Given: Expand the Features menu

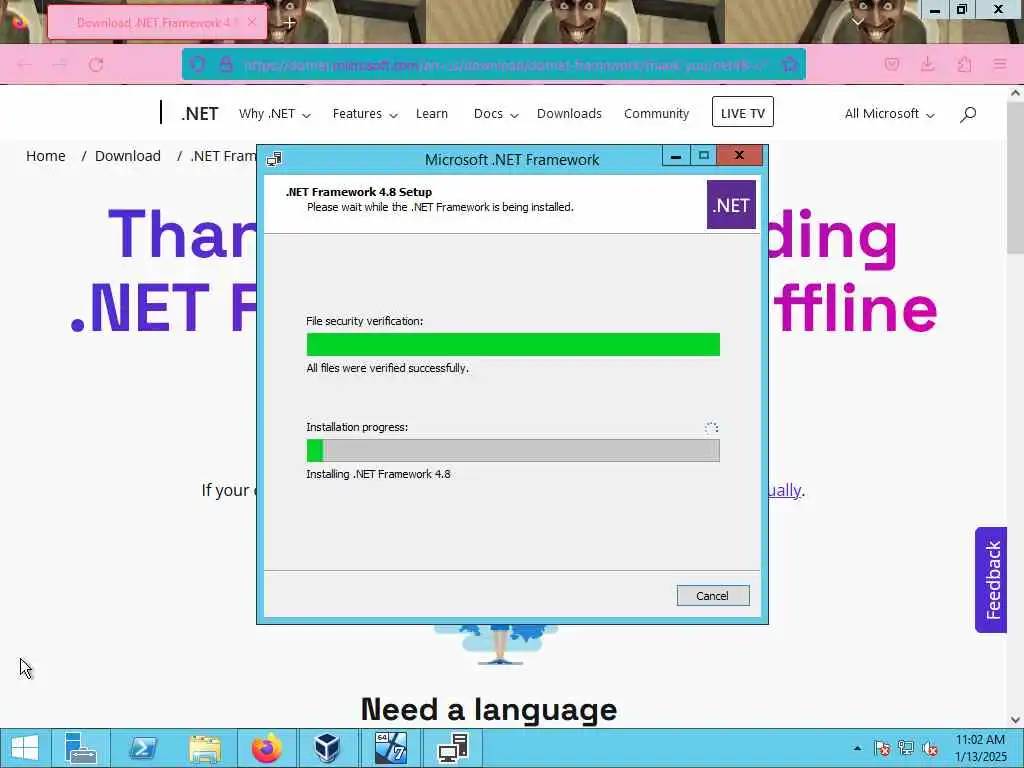Looking at the screenshot, I should [x=364, y=114].
